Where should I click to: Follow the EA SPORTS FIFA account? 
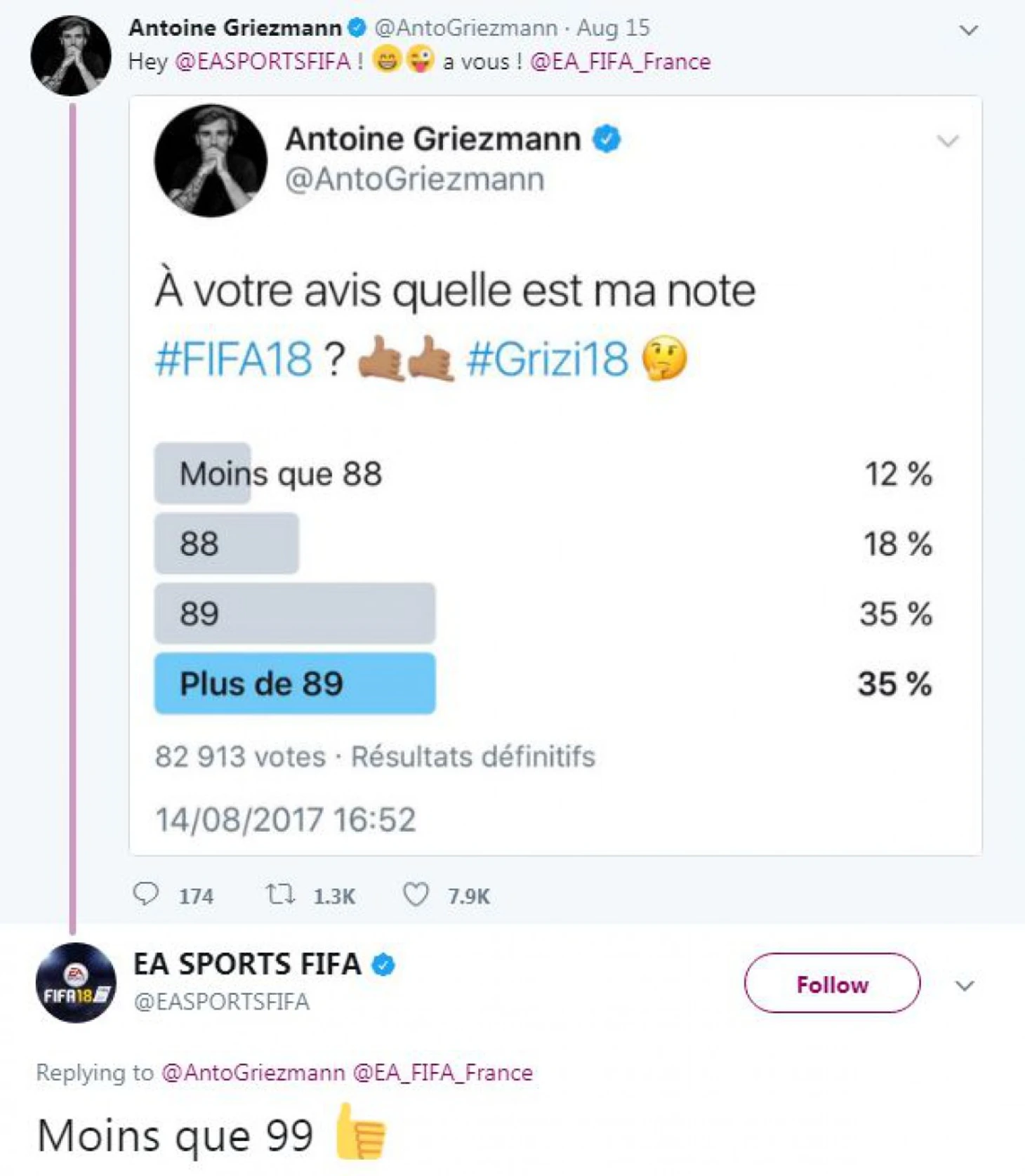[x=832, y=983]
